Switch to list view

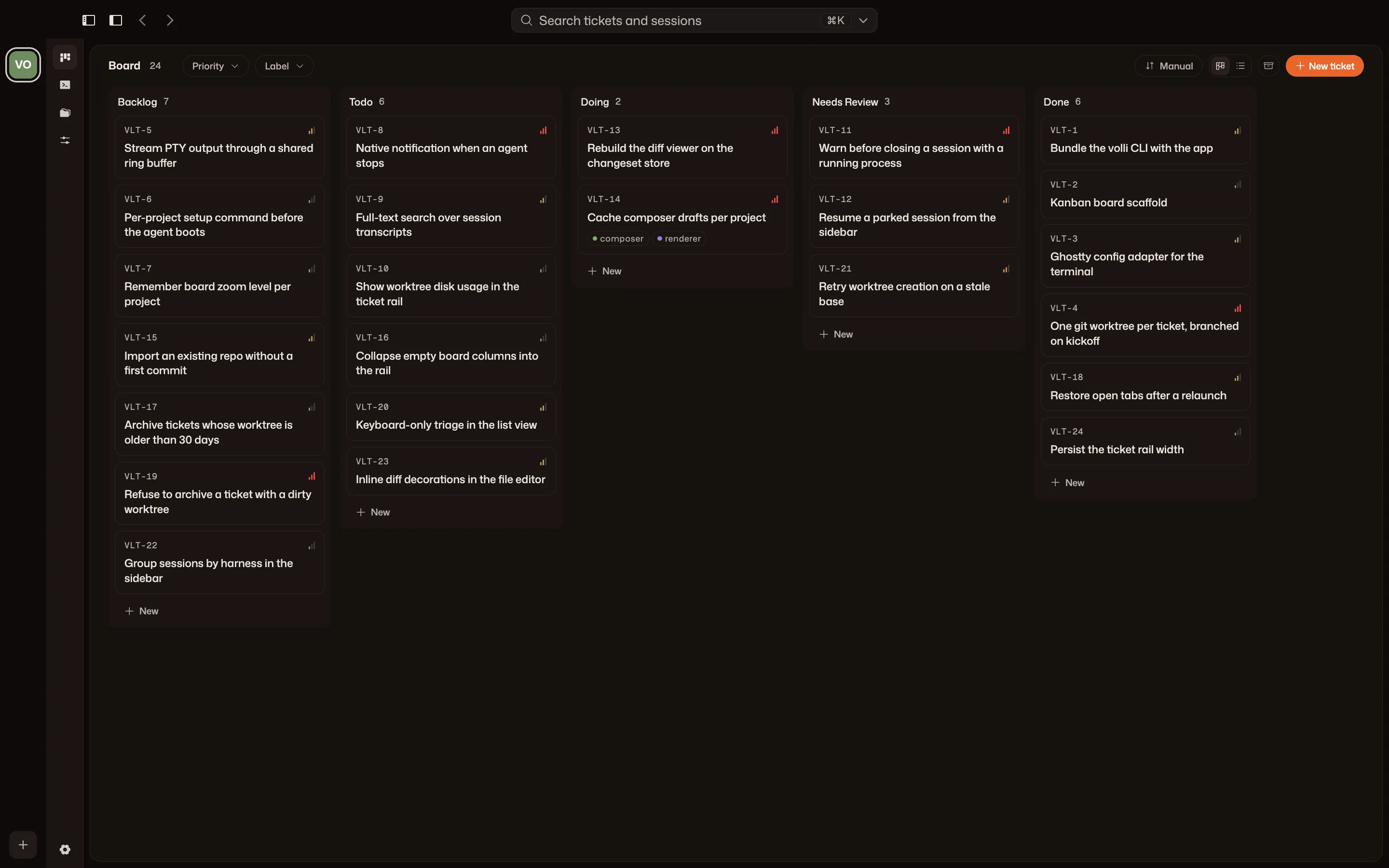coord(1240,66)
